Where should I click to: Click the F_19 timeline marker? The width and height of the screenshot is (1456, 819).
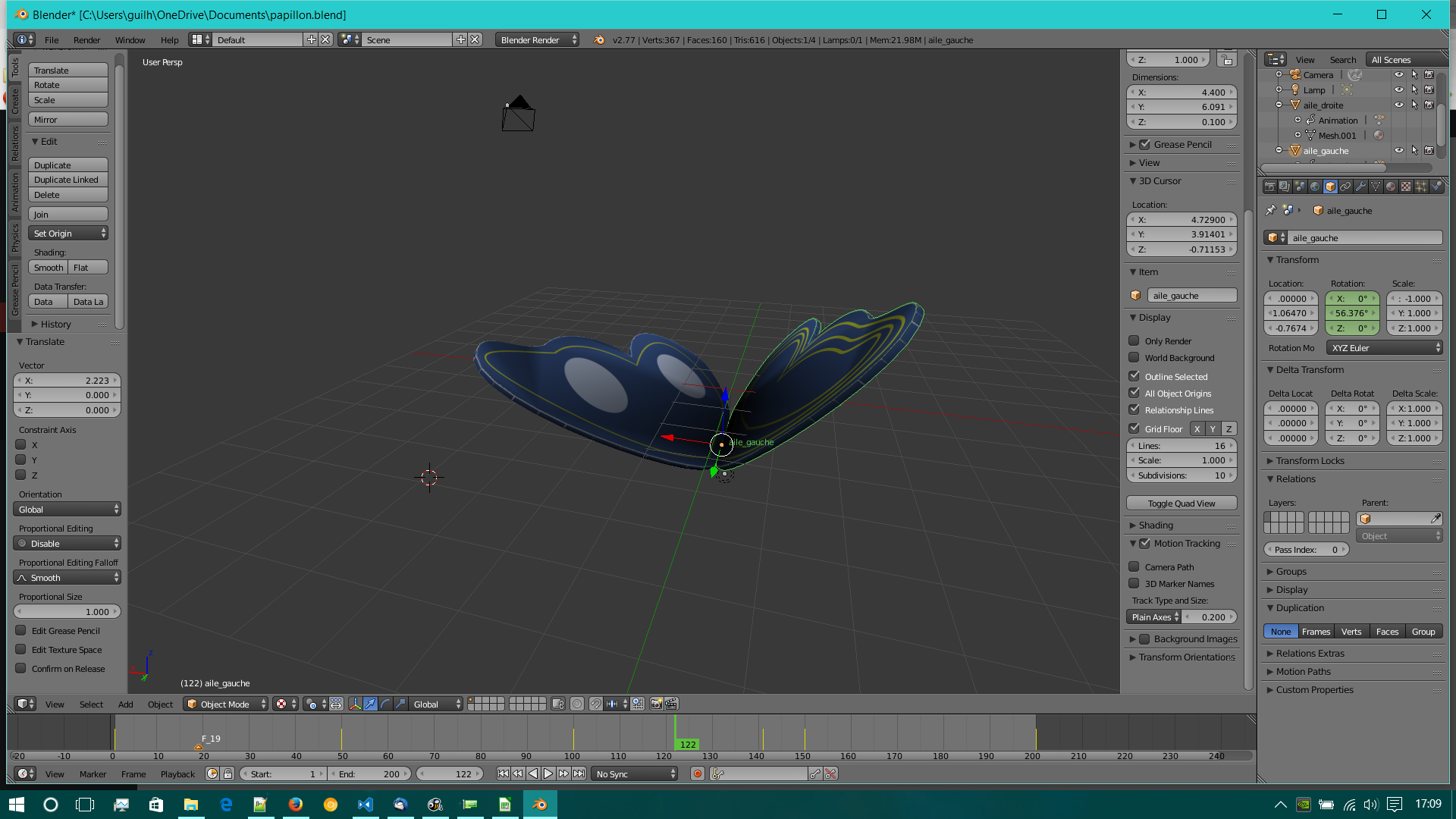pos(199,747)
